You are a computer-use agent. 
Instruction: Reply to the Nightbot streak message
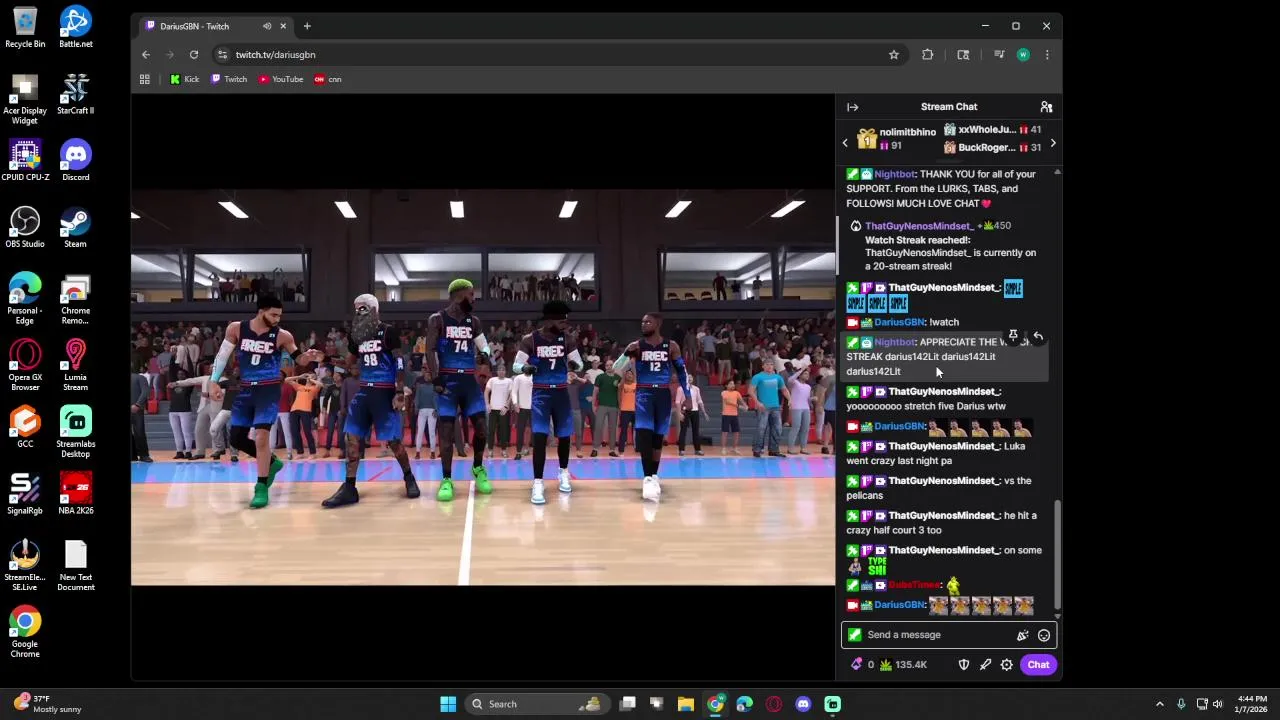[1038, 336]
